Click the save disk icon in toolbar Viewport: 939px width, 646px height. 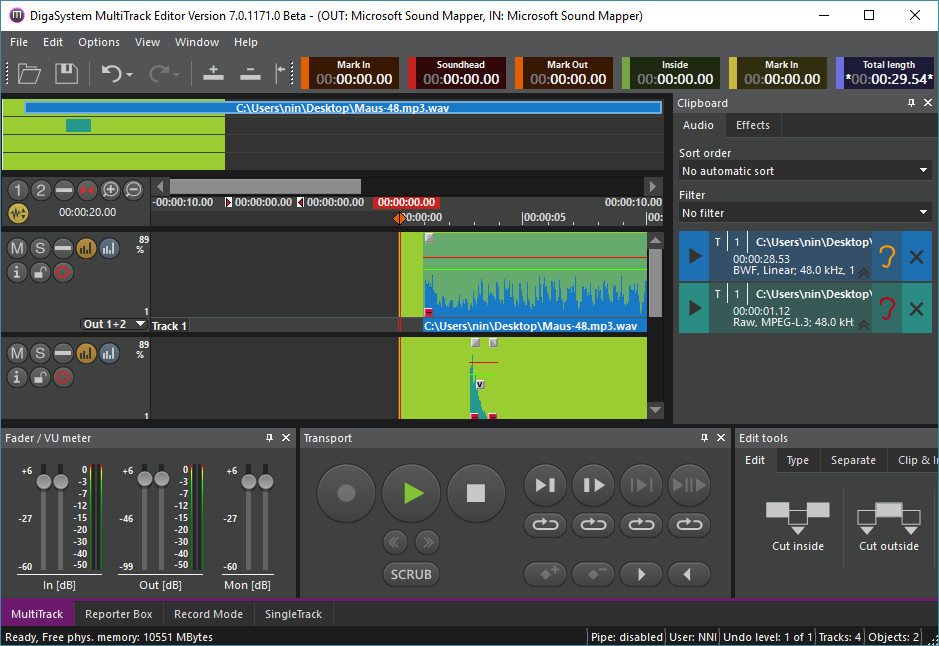(66, 73)
